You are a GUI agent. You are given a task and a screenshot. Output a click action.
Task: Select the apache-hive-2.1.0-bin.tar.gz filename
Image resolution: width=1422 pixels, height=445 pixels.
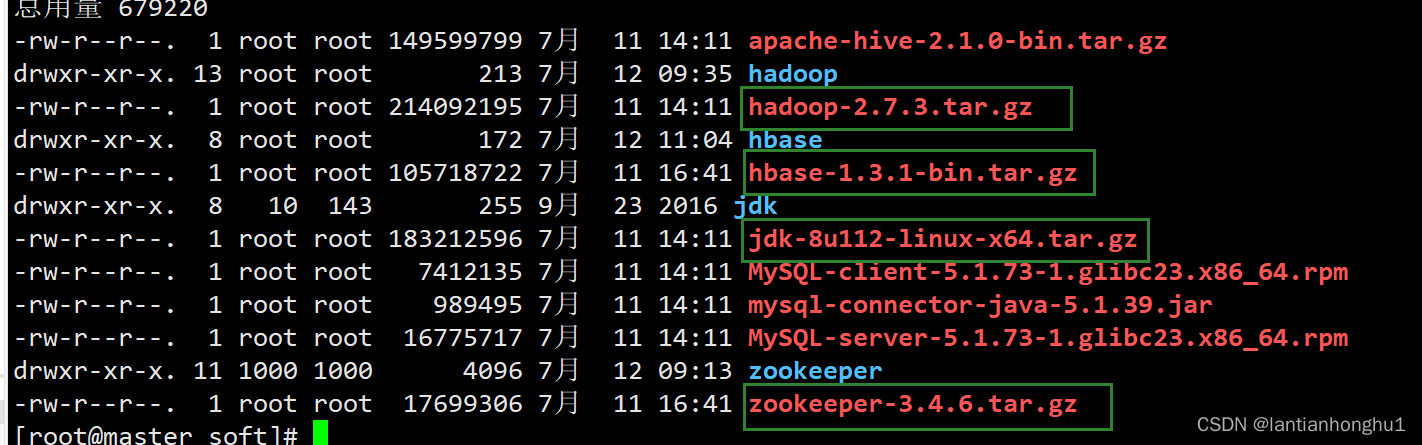tap(957, 41)
